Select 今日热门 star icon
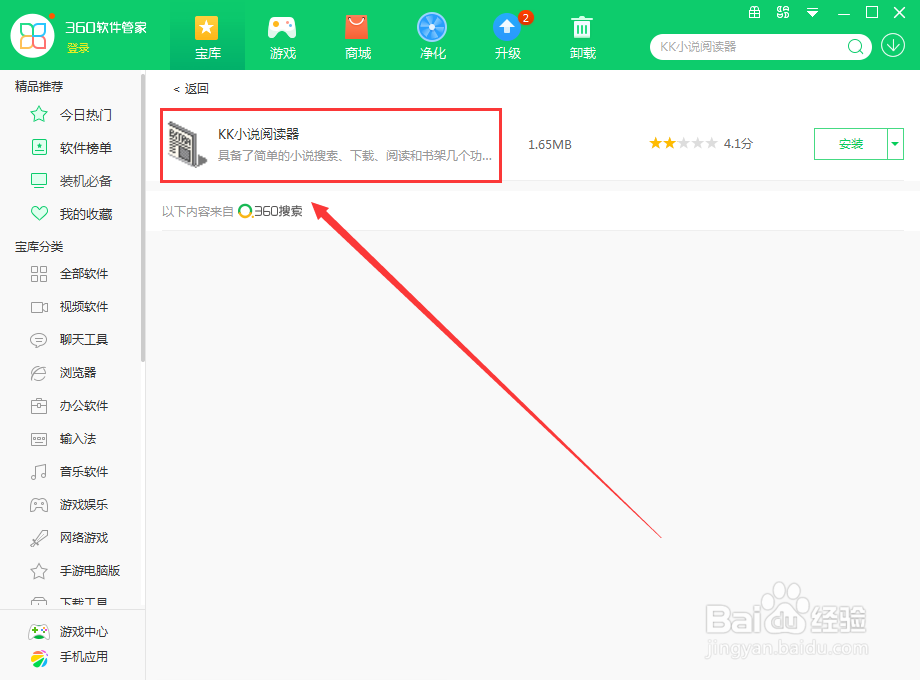The width and height of the screenshot is (920, 680). (x=39, y=114)
